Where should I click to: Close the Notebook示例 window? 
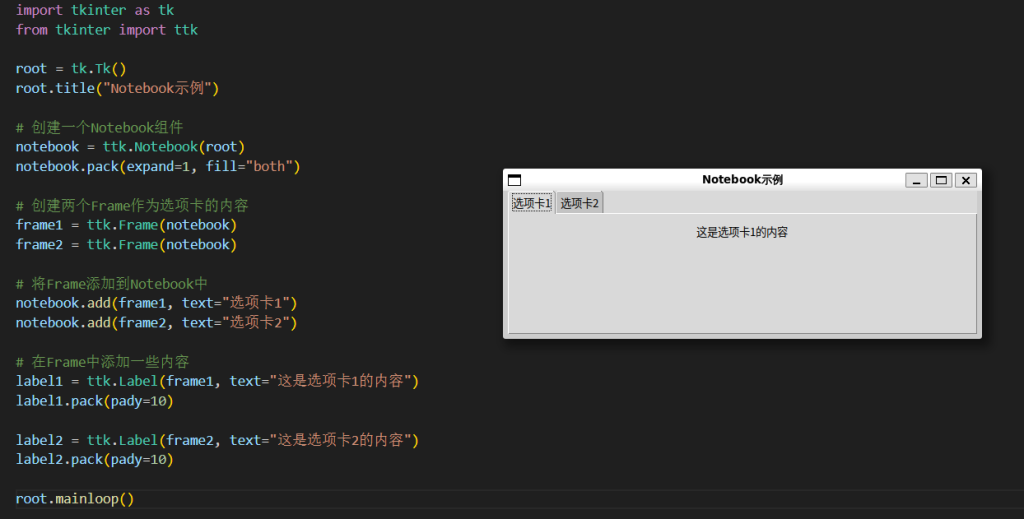[x=965, y=180]
